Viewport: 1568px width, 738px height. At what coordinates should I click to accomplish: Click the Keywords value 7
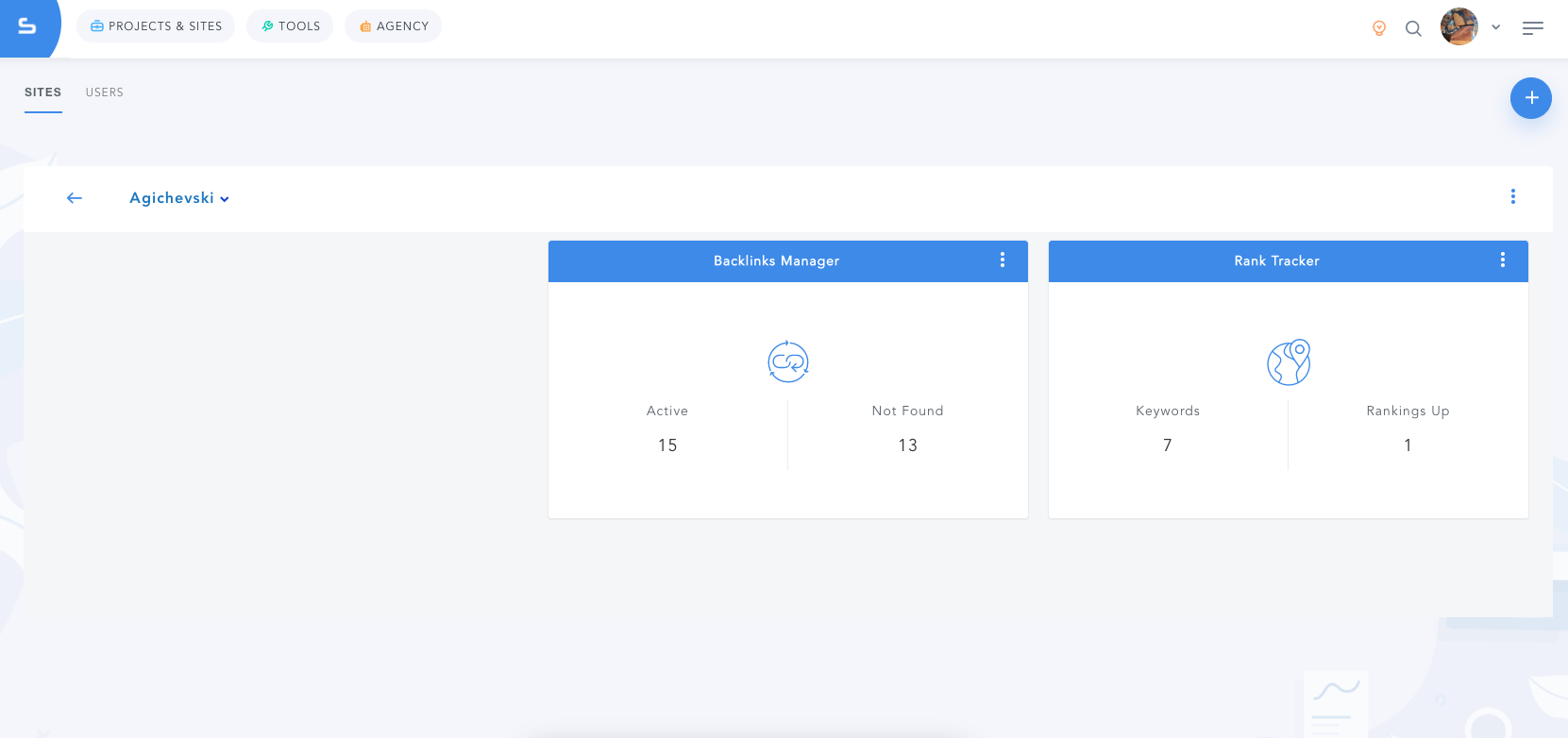coord(1168,445)
